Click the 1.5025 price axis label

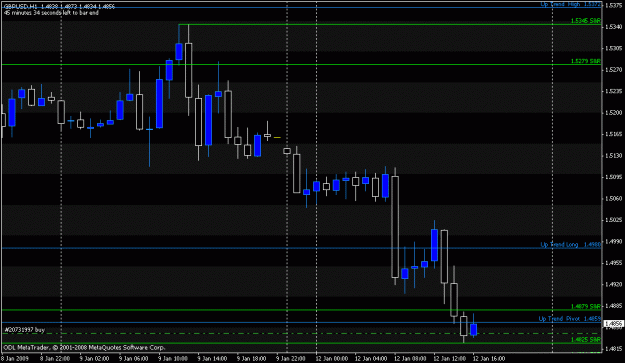613,220
